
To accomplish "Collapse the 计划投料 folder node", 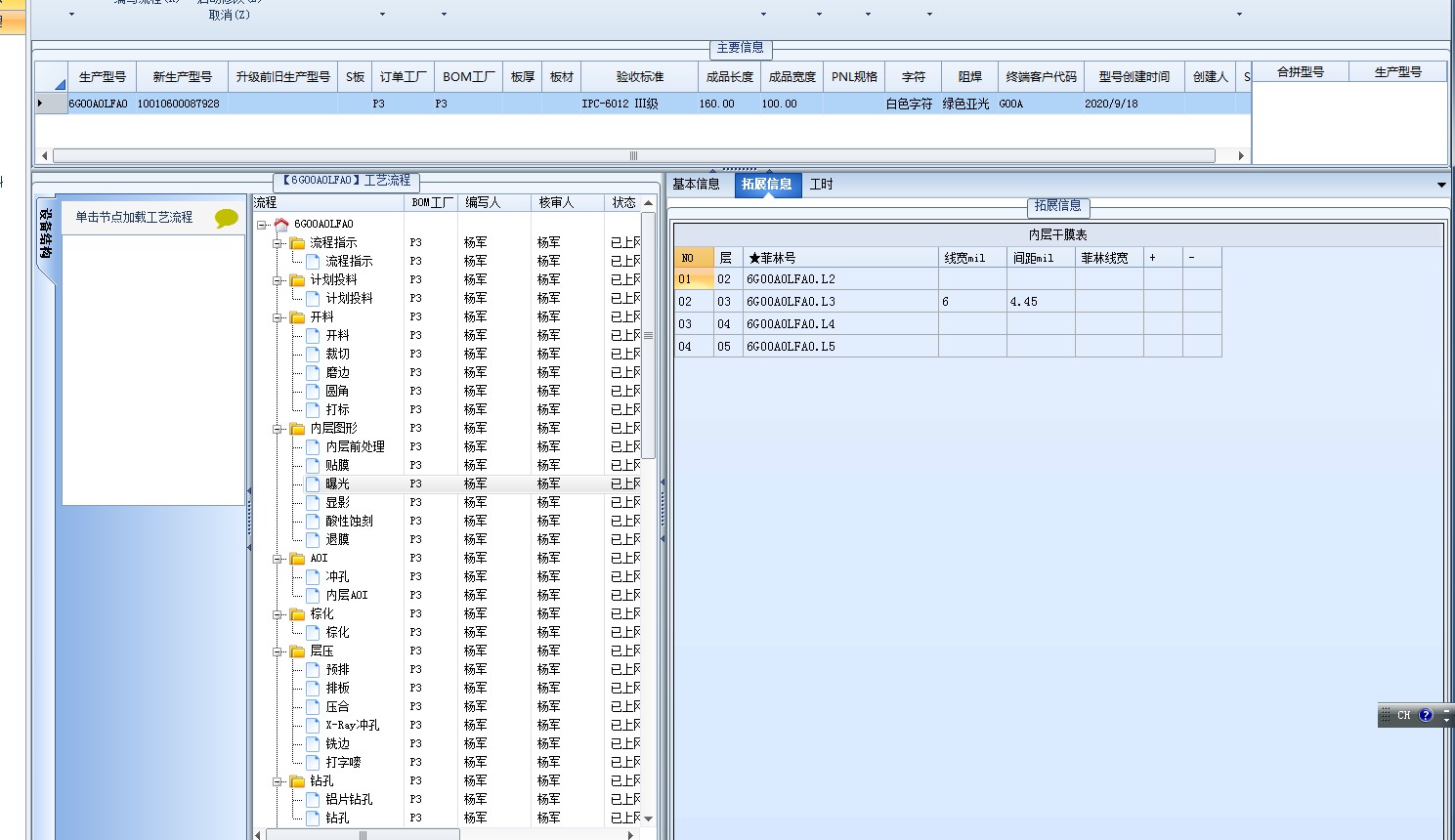I will point(278,280).
